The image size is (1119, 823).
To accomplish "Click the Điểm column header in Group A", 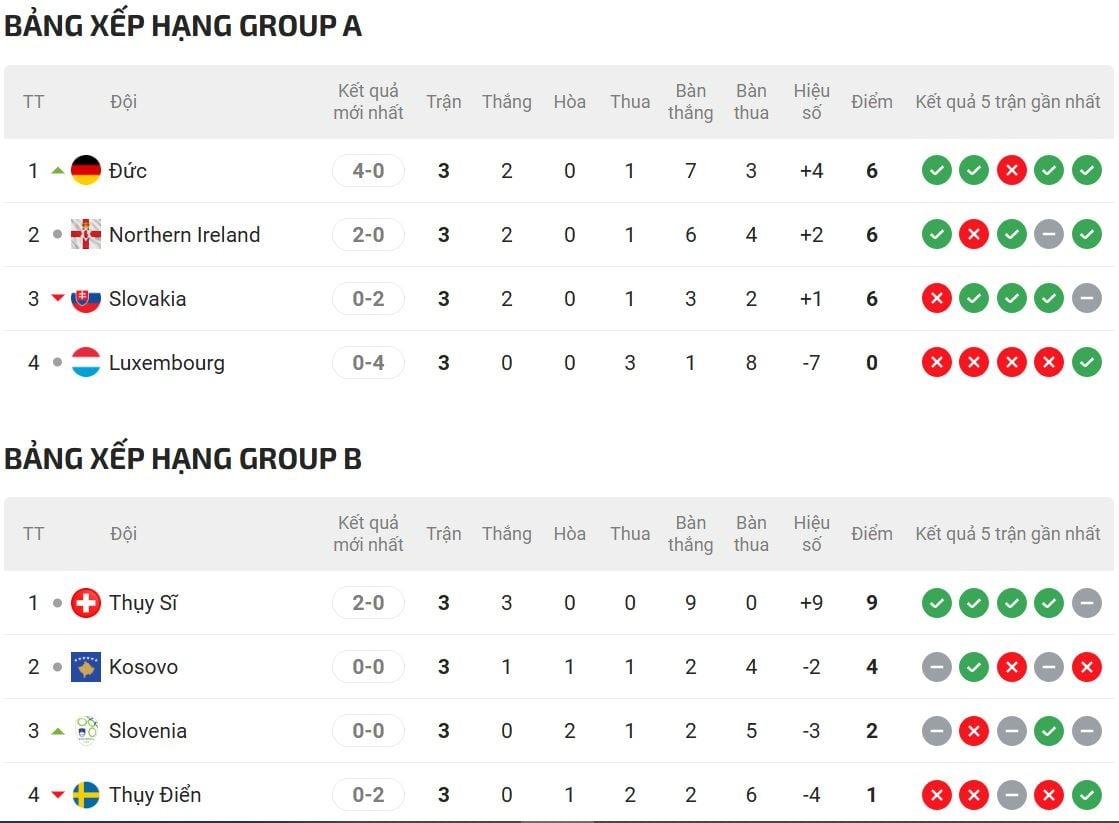I will [x=871, y=102].
